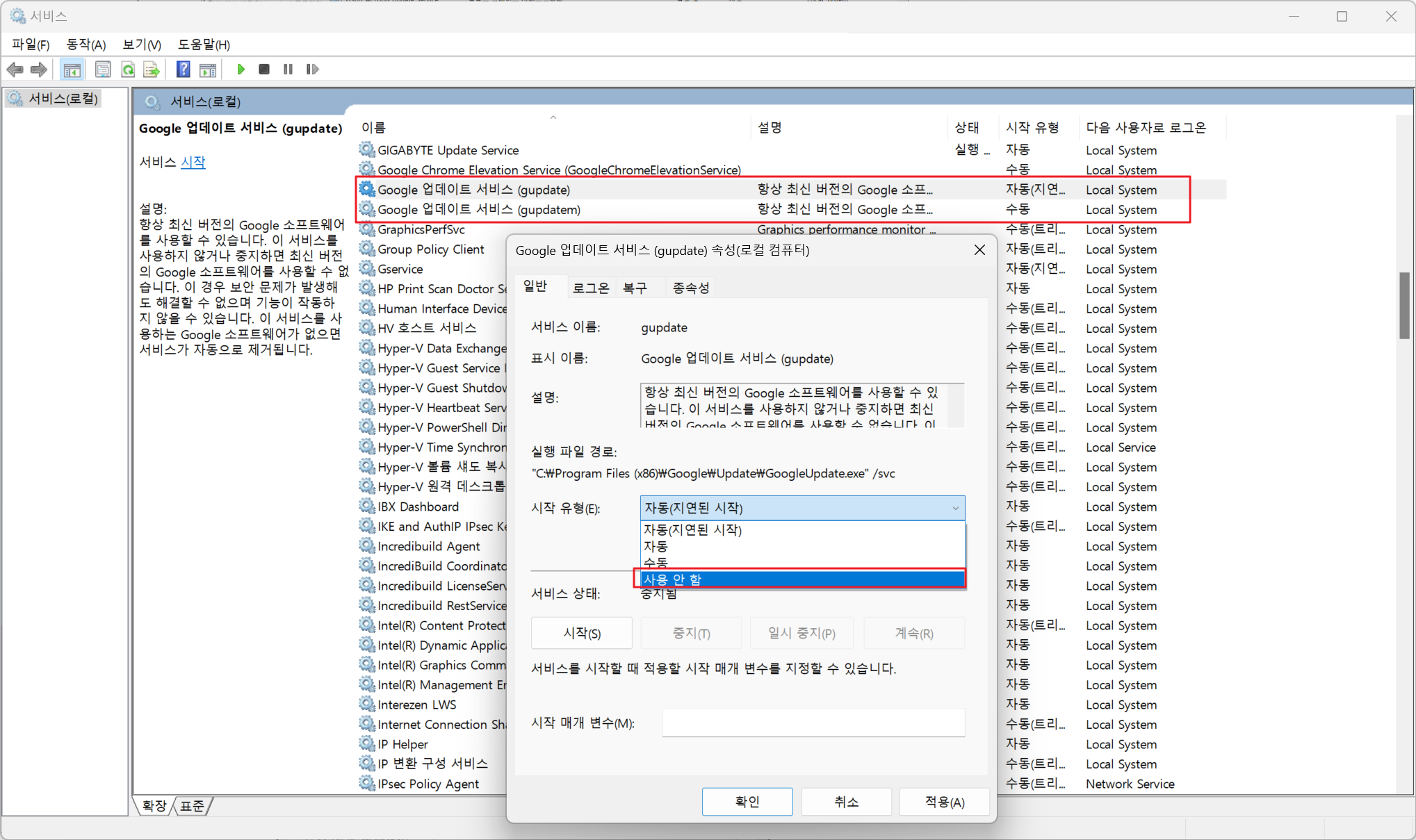1416x840 pixels.
Task: Click the Refresh toolbar icon
Action: pos(128,69)
